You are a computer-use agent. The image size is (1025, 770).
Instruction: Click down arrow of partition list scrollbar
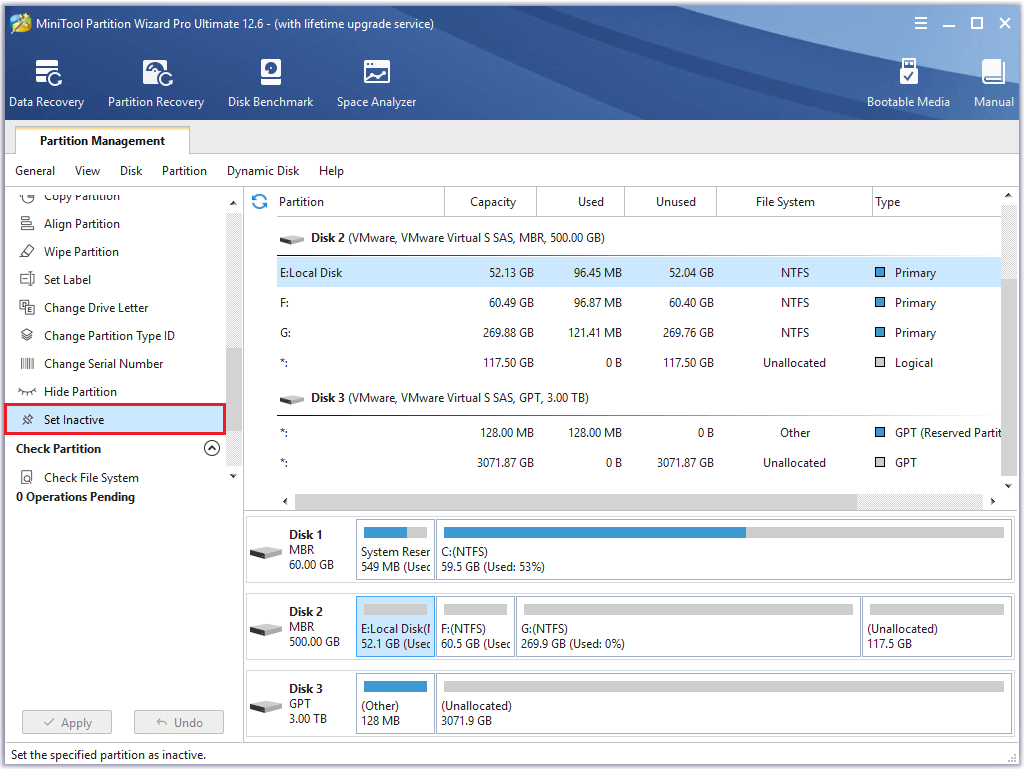[1008, 486]
